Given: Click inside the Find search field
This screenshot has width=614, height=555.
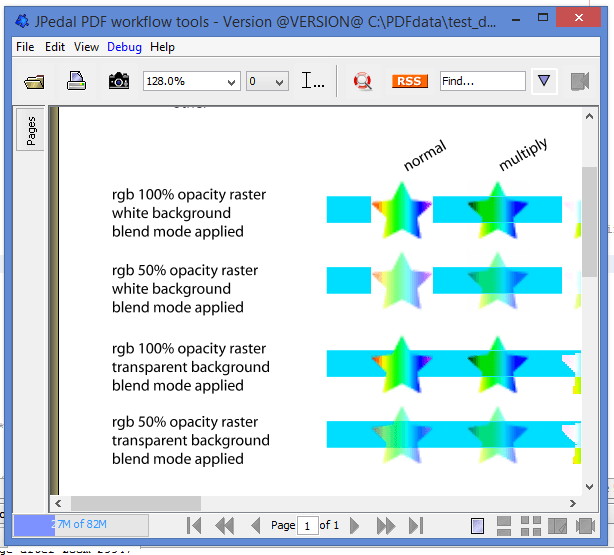Looking at the screenshot, I should (x=481, y=82).
